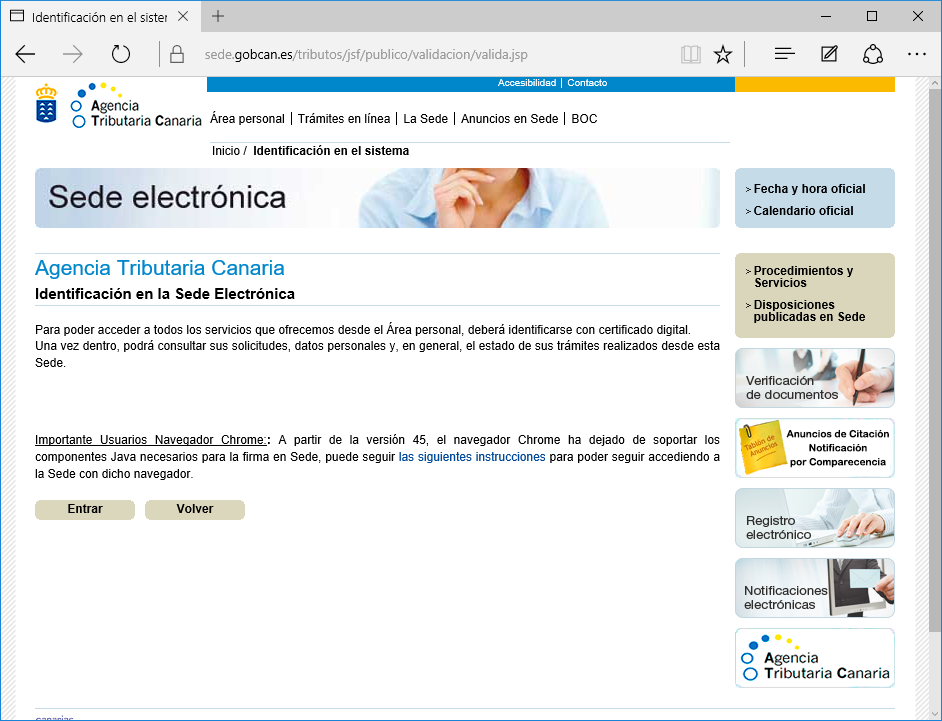Maximize the browser window

coord(872,16)
